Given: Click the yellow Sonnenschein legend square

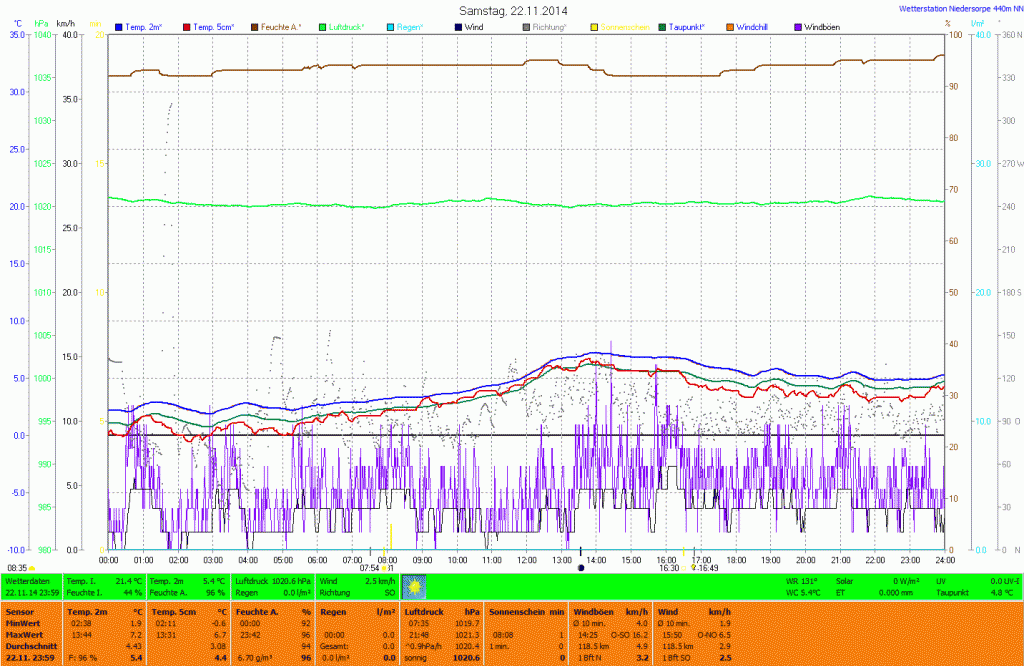Looking at the screenshot, I should [594, 26].
